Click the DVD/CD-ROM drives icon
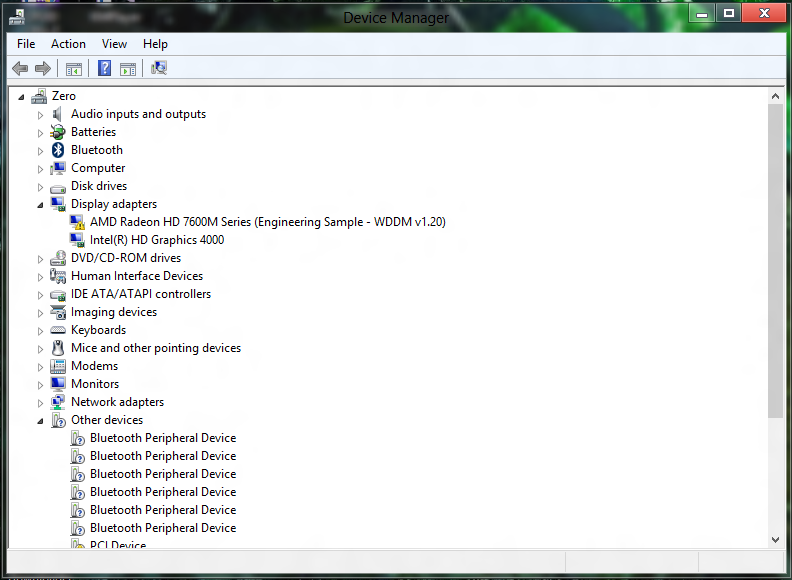Viewport: 792px width, 580px height. coord(58,258)
